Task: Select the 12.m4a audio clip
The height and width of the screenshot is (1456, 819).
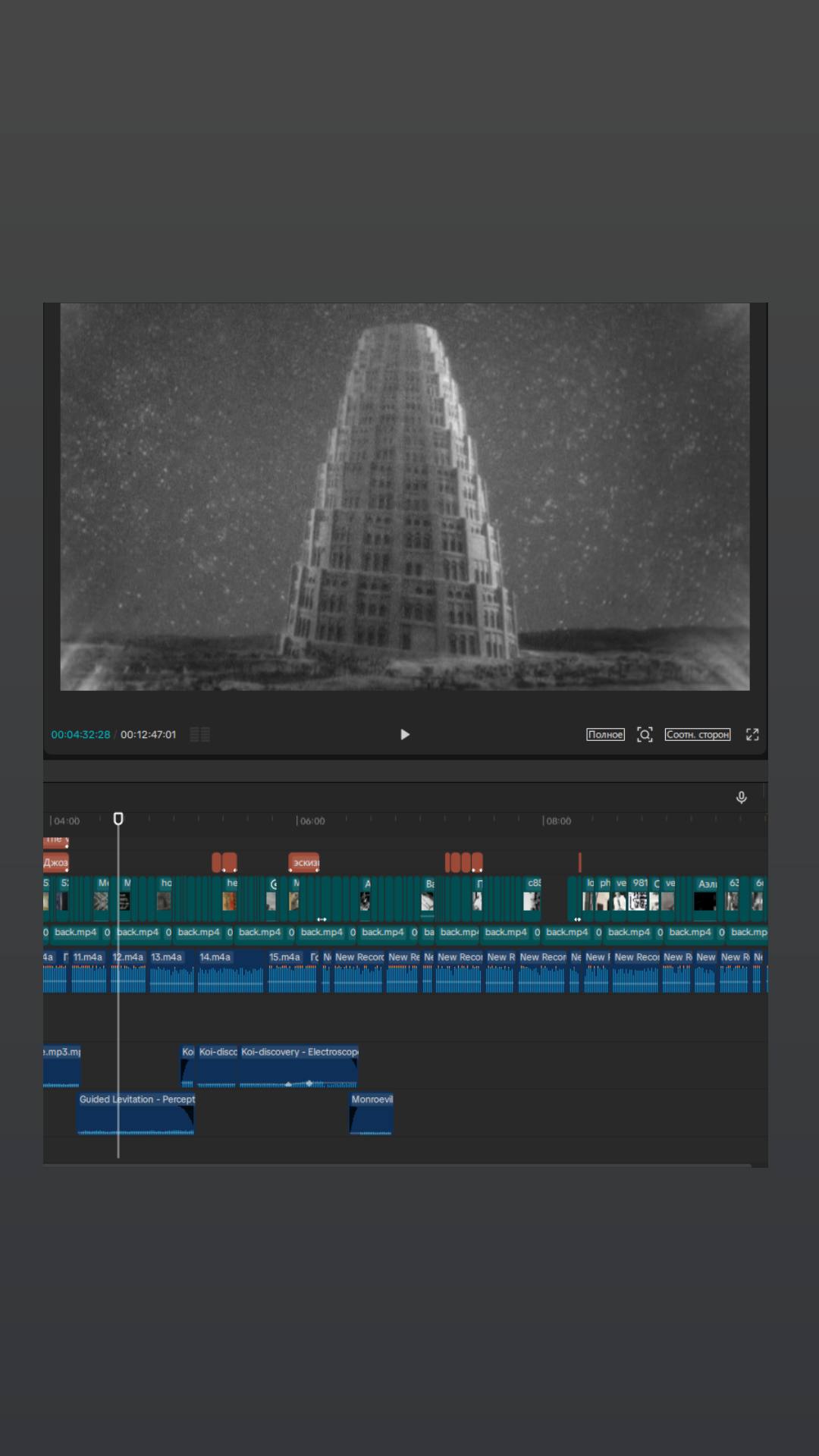Action: (x=128, y=971)
